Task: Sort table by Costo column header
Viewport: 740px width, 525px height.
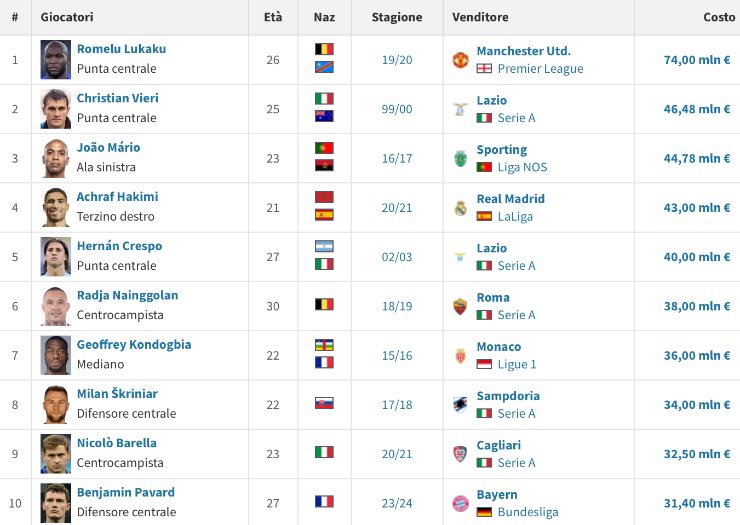Action: [x=719, y=17]
